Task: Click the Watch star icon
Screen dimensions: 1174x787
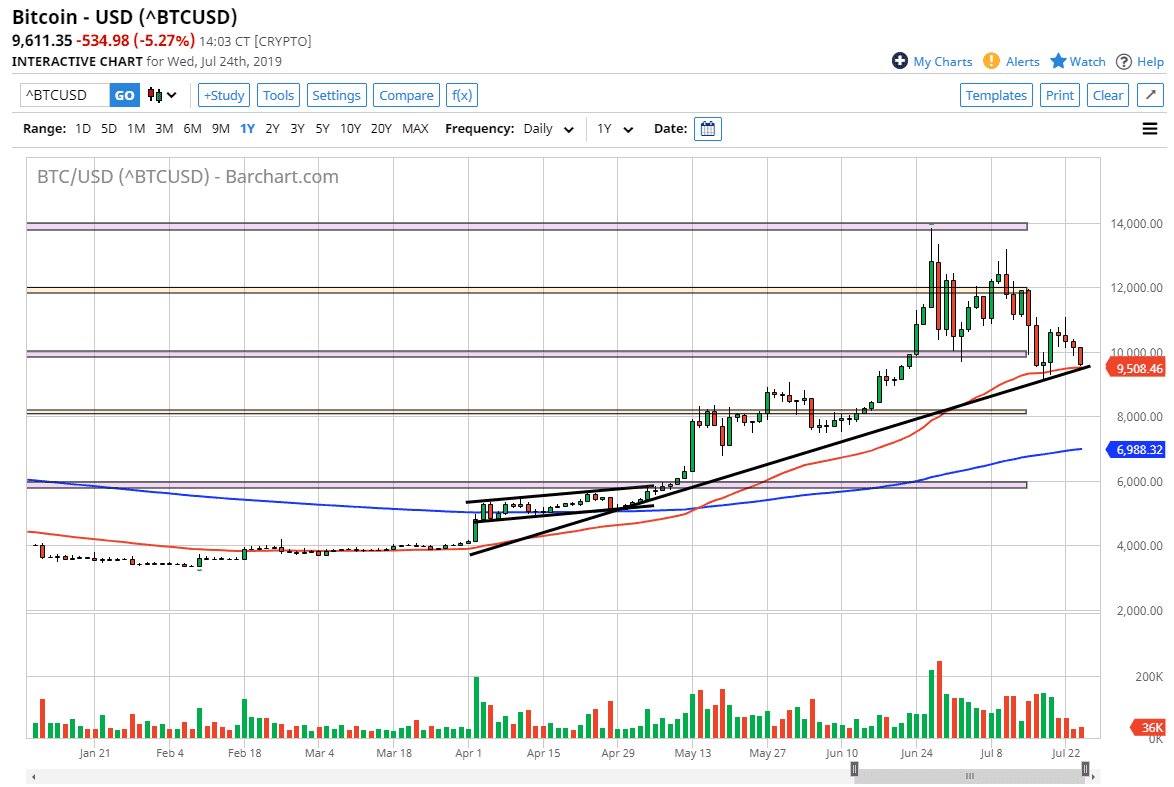Action: 1058,61
